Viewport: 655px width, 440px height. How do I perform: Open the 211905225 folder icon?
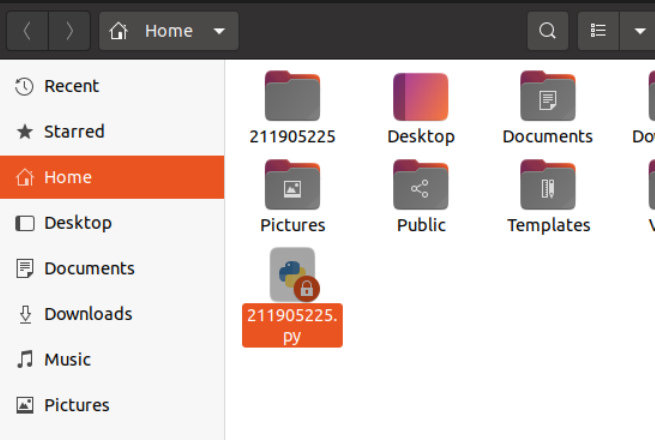292,97
